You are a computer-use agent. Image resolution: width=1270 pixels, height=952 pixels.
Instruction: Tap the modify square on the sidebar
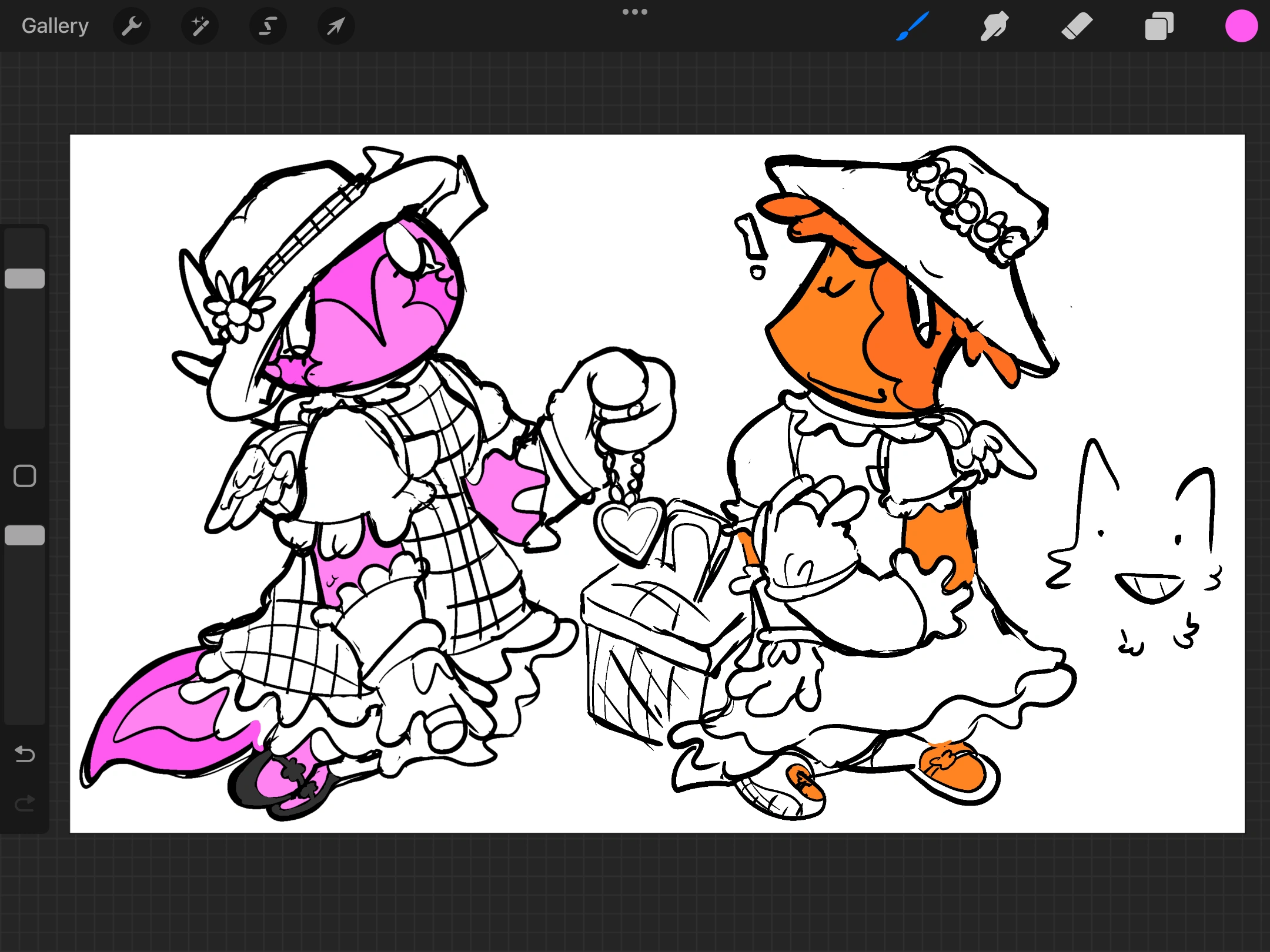pyautogui.click(x=25, y=474)
